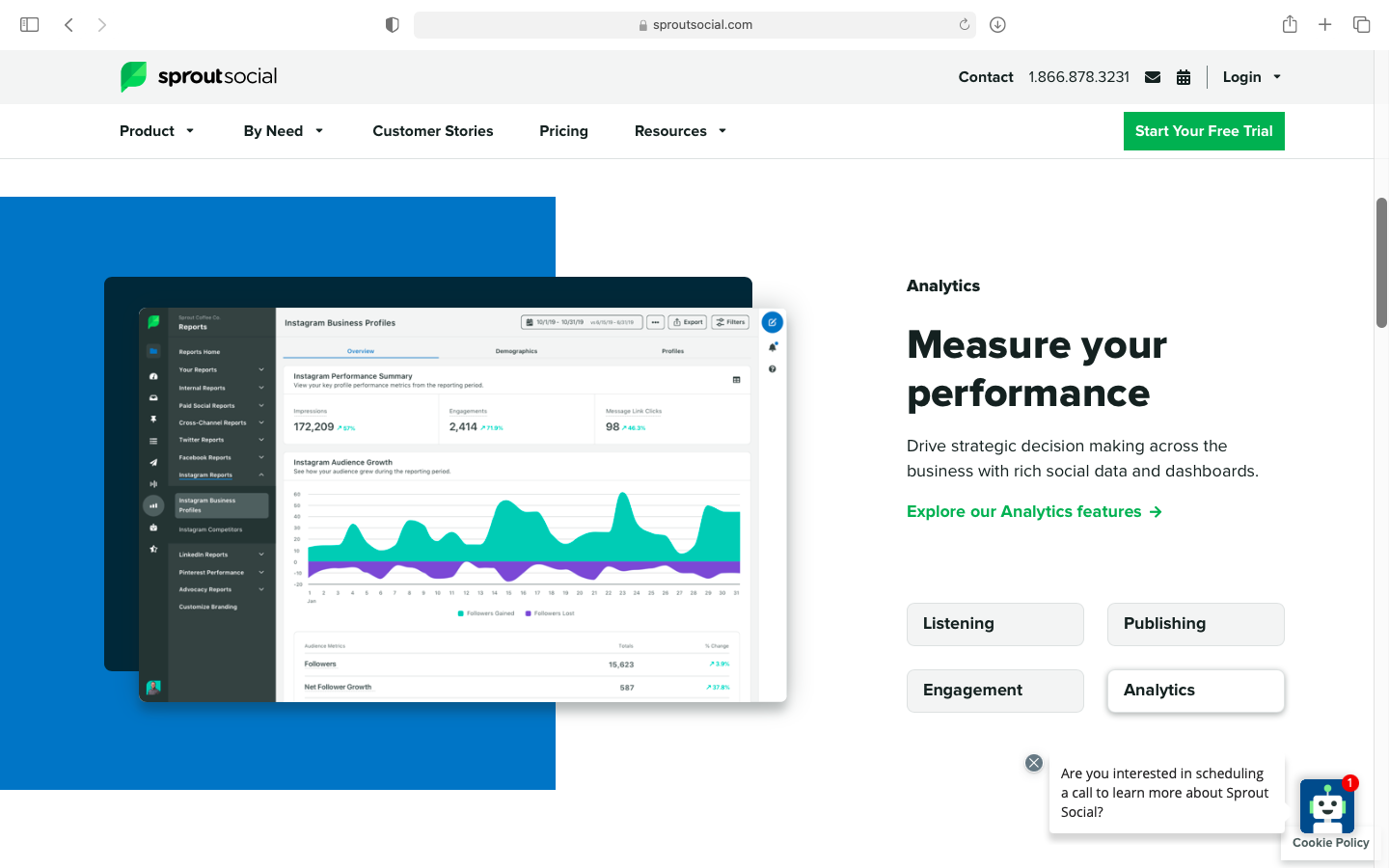Viewport: 1389px width, 868px height.
Task: Click the Instagram dashboard screenshot image
Action: coord(463,504)
